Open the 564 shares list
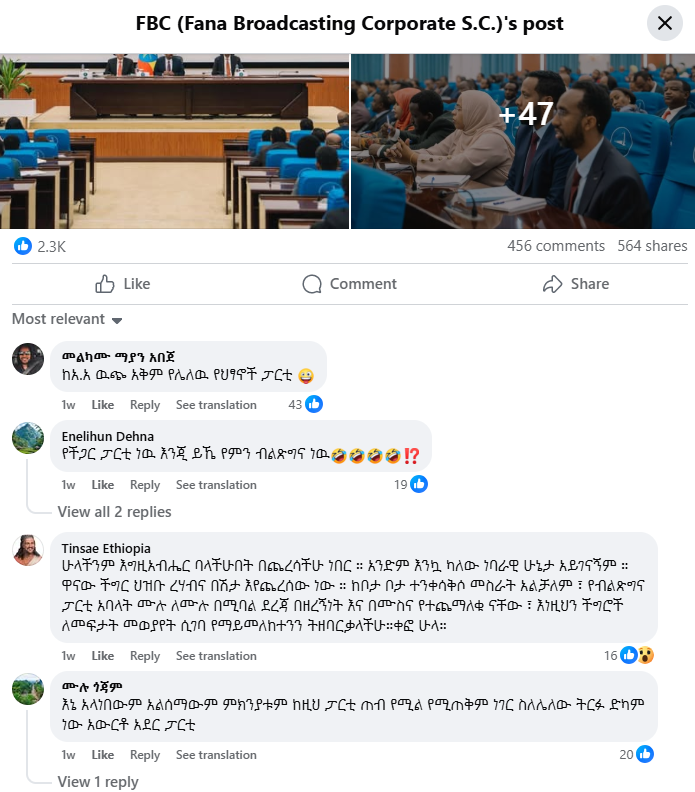 [652, 246]
